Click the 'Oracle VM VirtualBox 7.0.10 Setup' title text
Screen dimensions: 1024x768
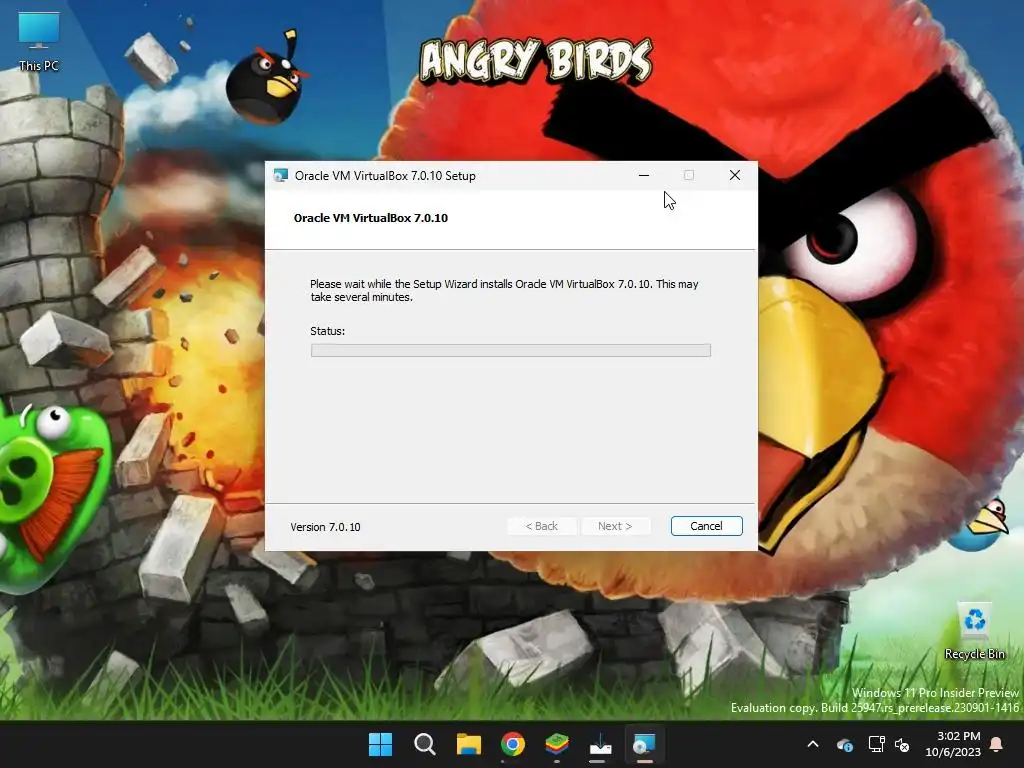pyautogui.click(x=385, y=176)
